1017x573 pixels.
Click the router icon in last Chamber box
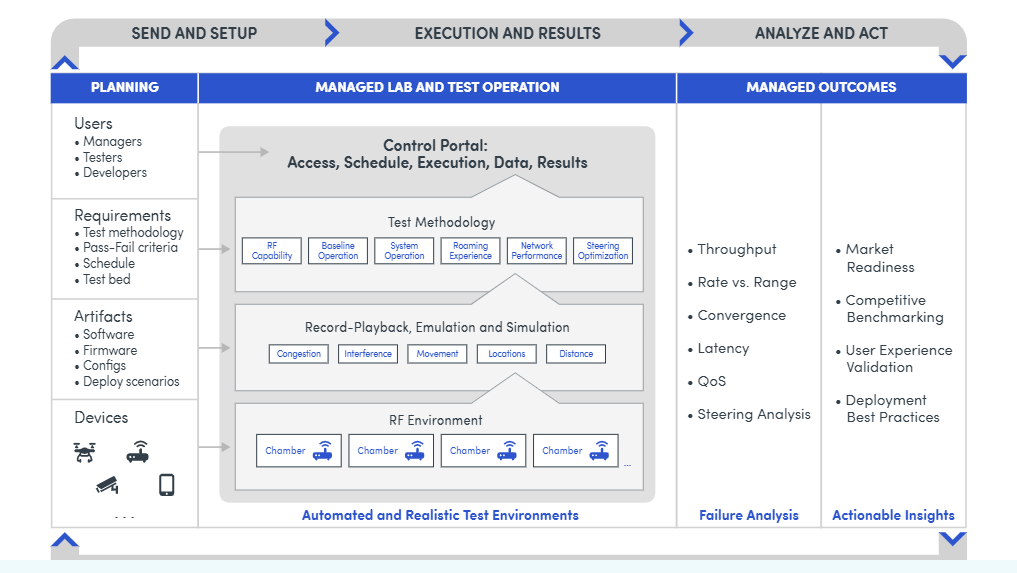click(x=599, y=450)
